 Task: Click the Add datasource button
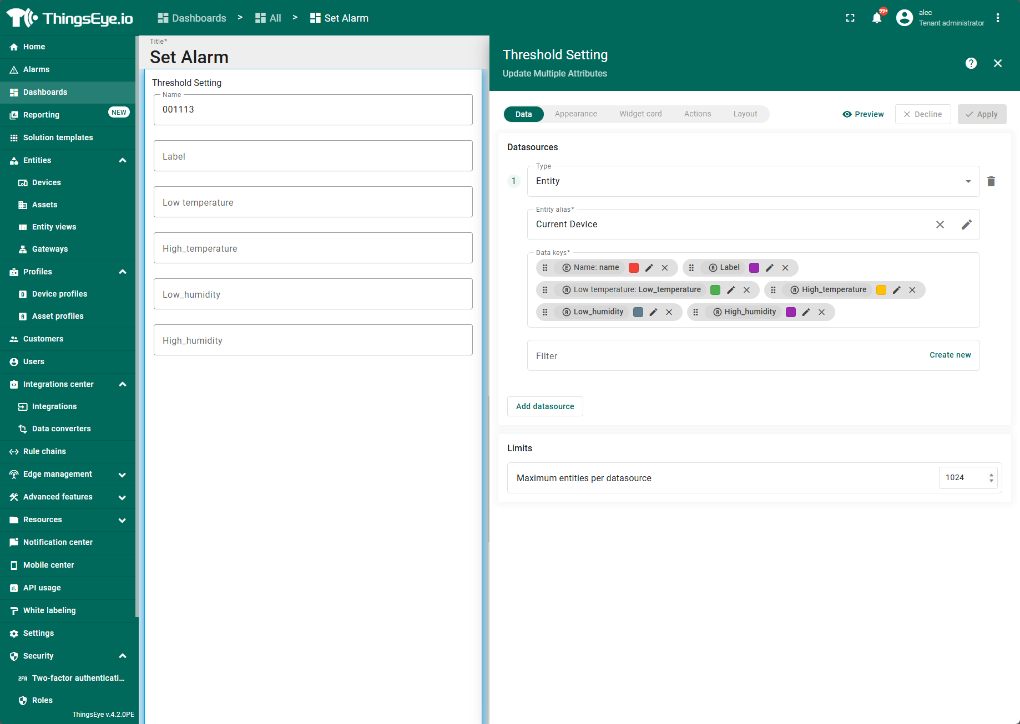(x=545, y=406)
